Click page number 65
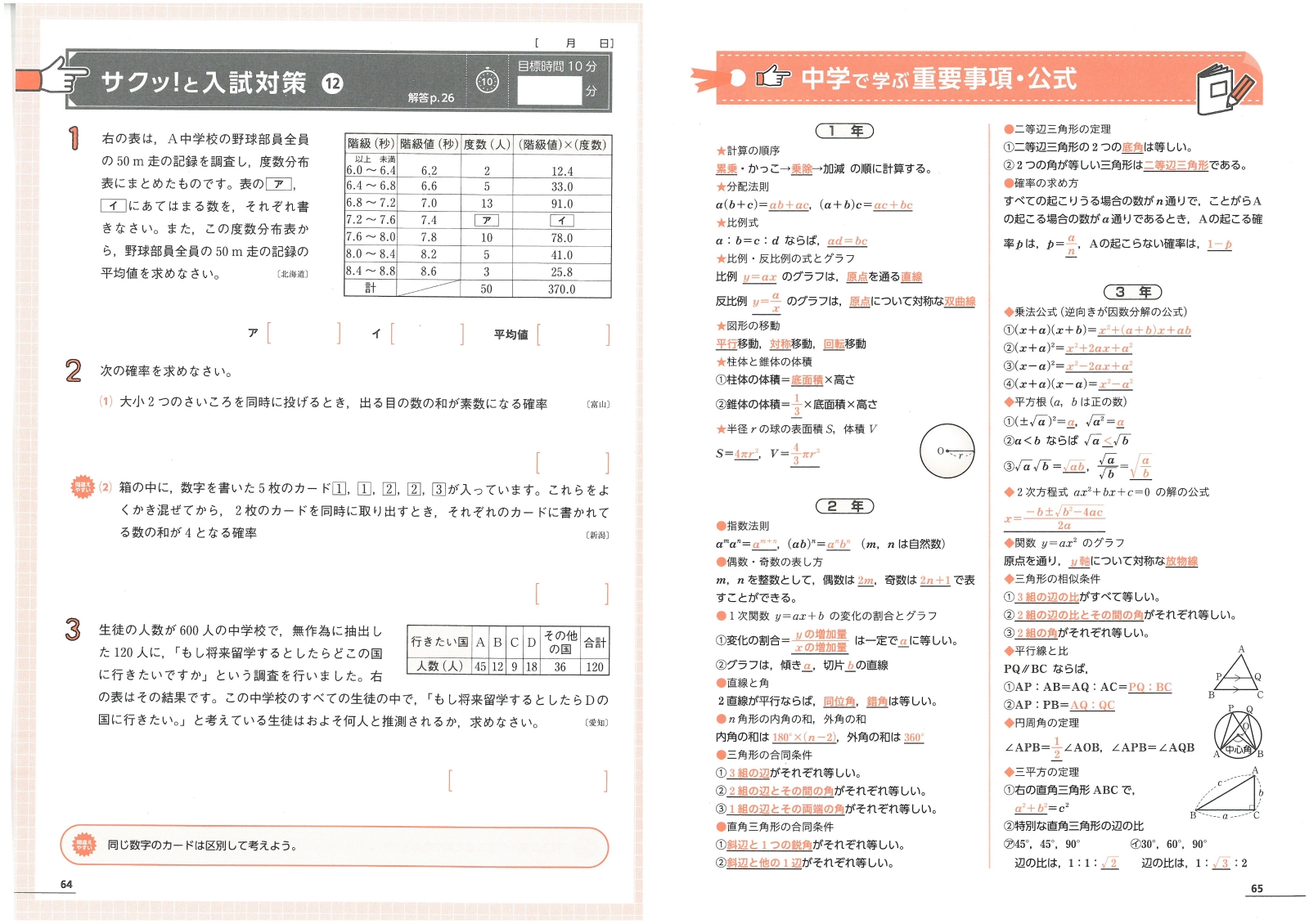Viewport: 1309px width, 924px height. (1257, 889)
